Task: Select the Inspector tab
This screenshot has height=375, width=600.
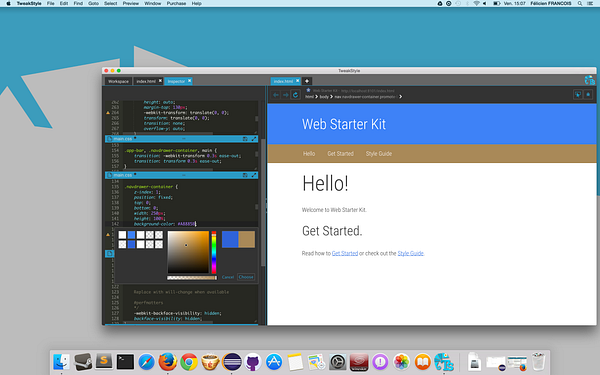Action: [x=176, y=81]
